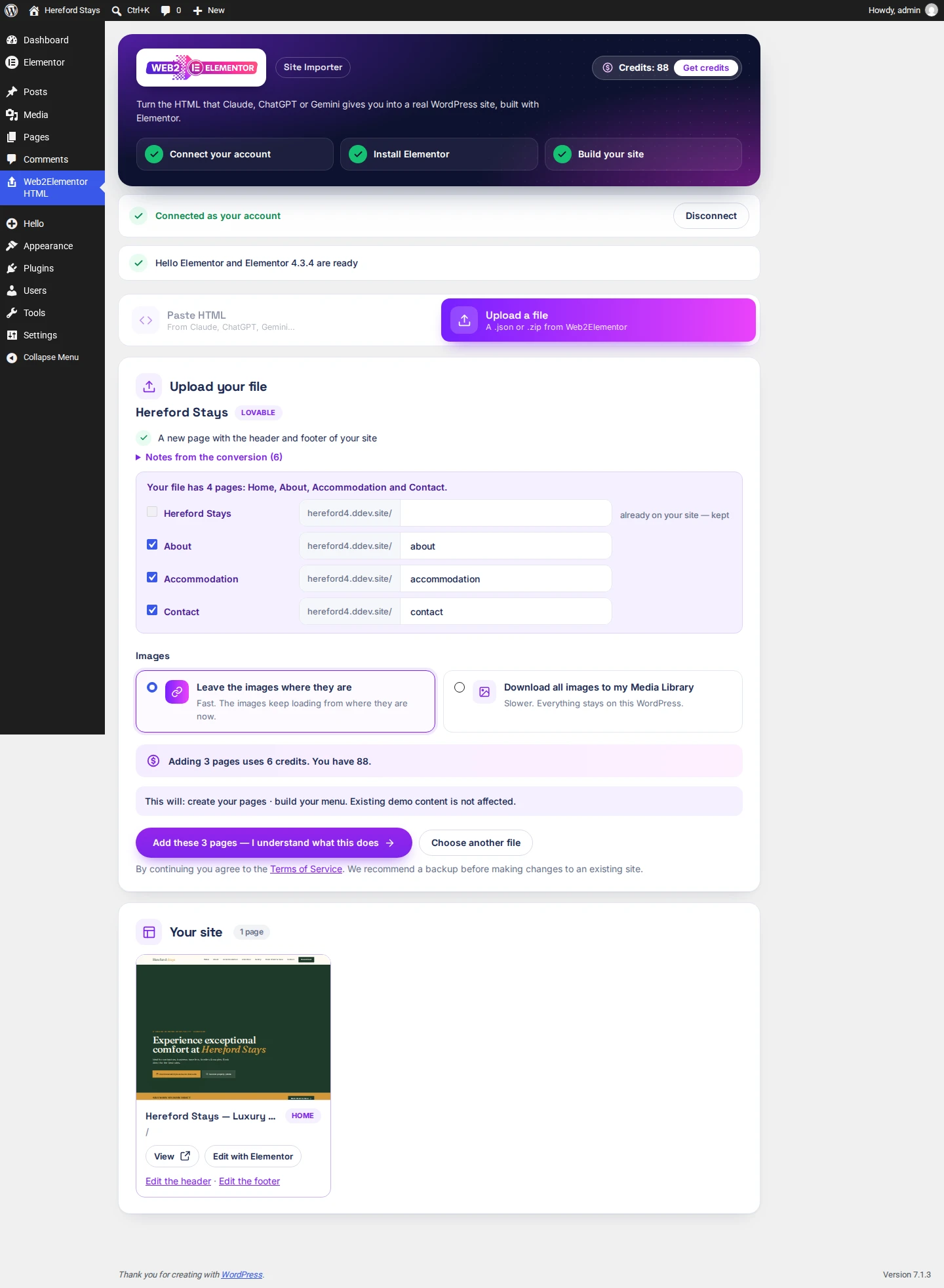Select Leave the images where they are
Image resolution: width=944 pixels, height=1288 pixels.
[285, 701]
